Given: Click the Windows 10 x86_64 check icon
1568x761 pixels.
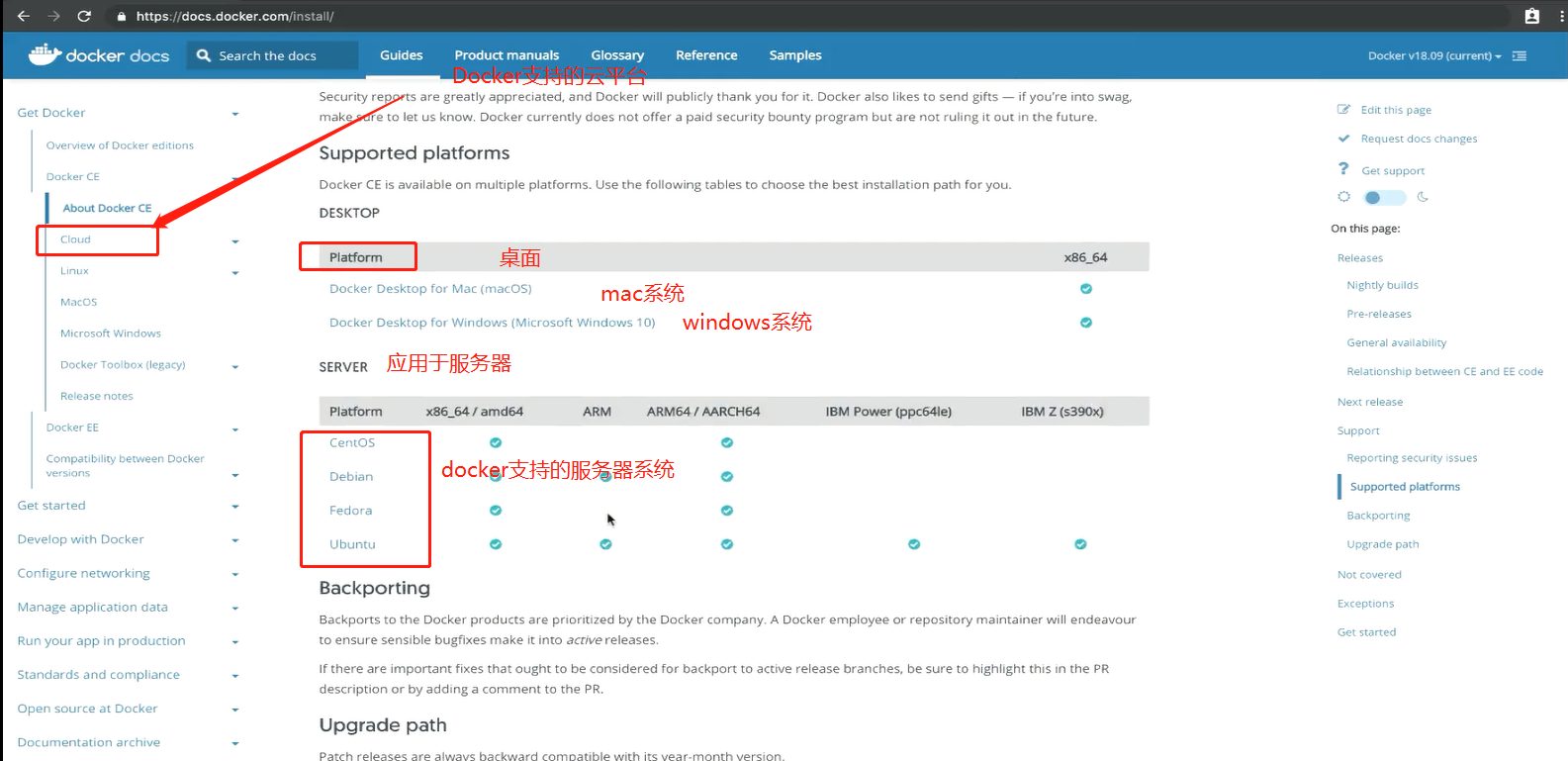Looking at the screenshot, I should tap(1086, 323).
